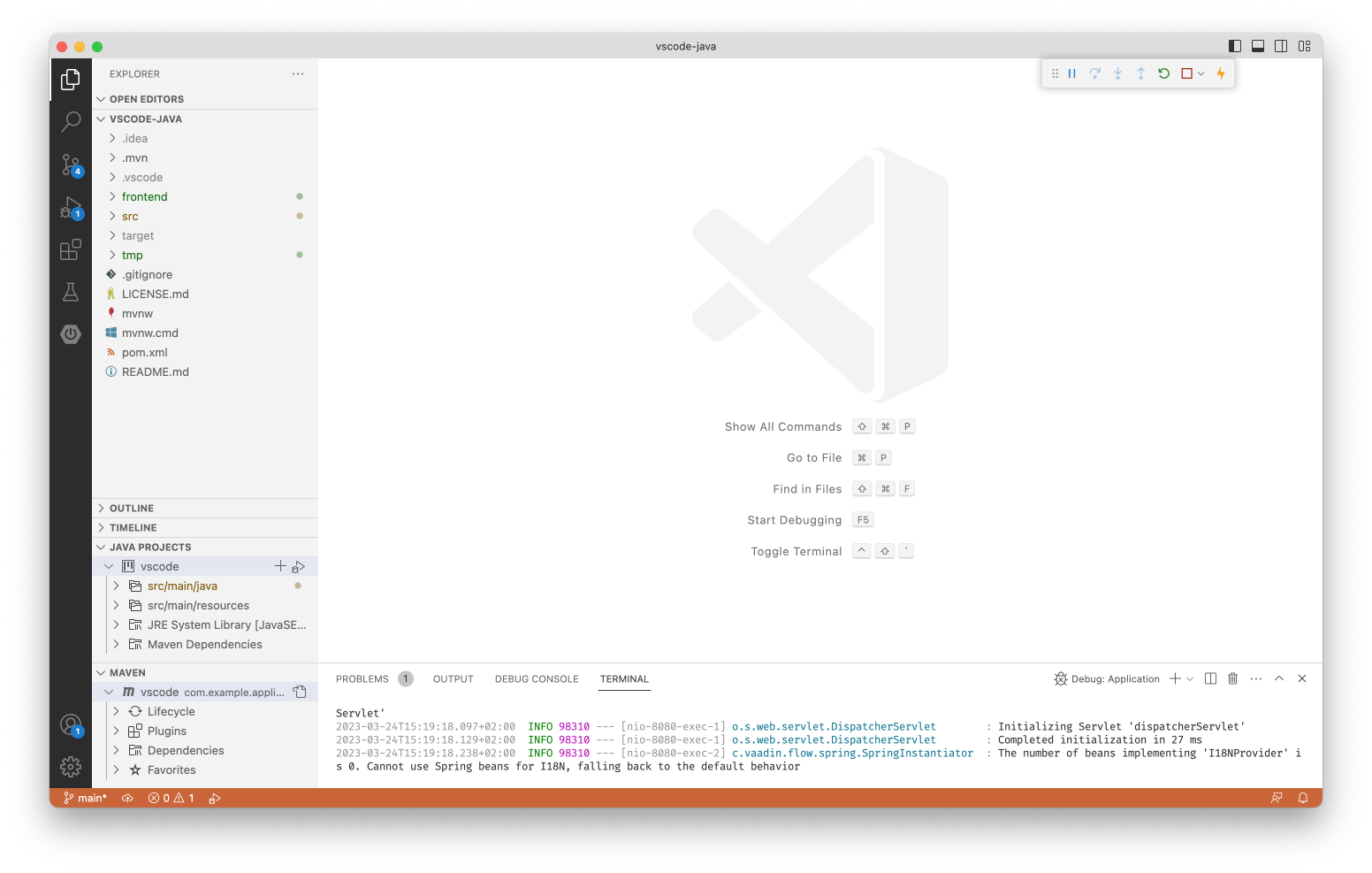The height and width of the screenshot is (873, 1372).
Task: Open the Manage gear menu
Action: click(71, 767)
